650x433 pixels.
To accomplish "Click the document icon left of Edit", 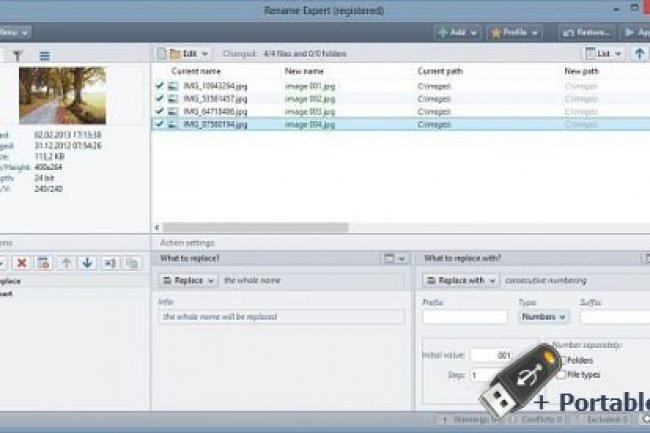I will (161, 53).
